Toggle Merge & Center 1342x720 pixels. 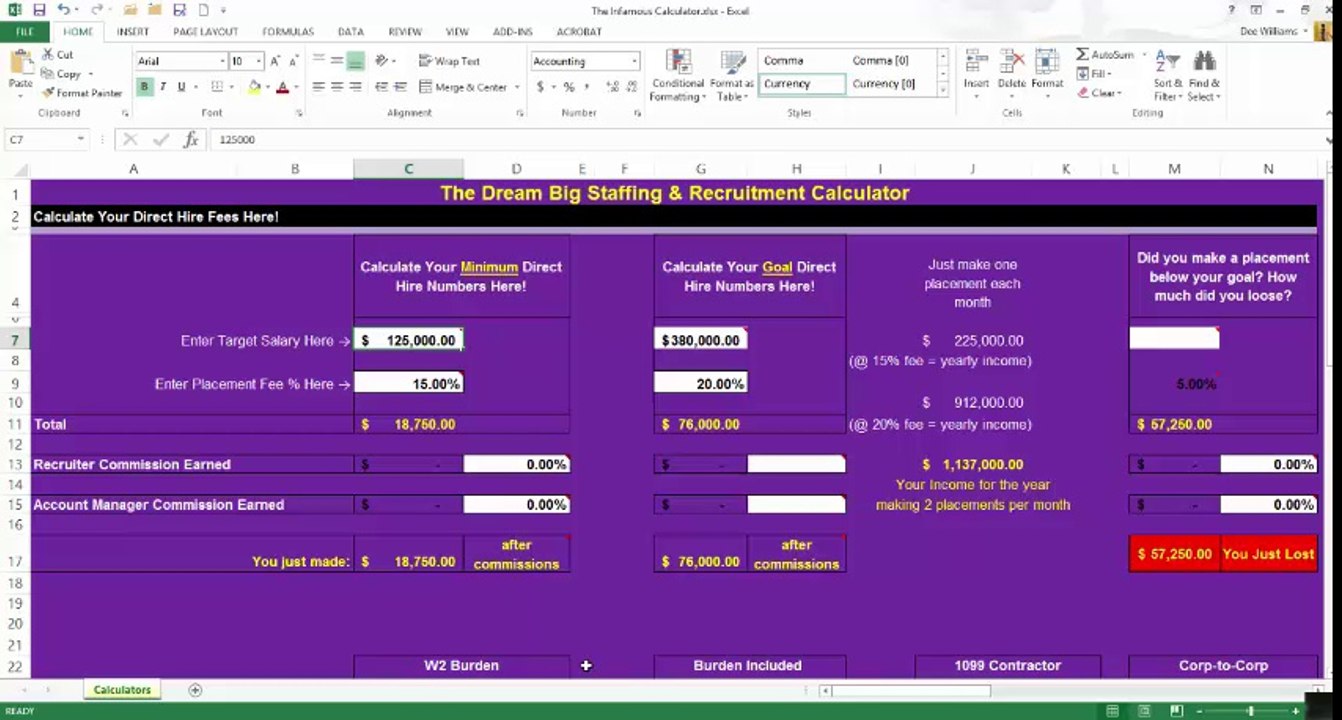click(x=463, y=87)
